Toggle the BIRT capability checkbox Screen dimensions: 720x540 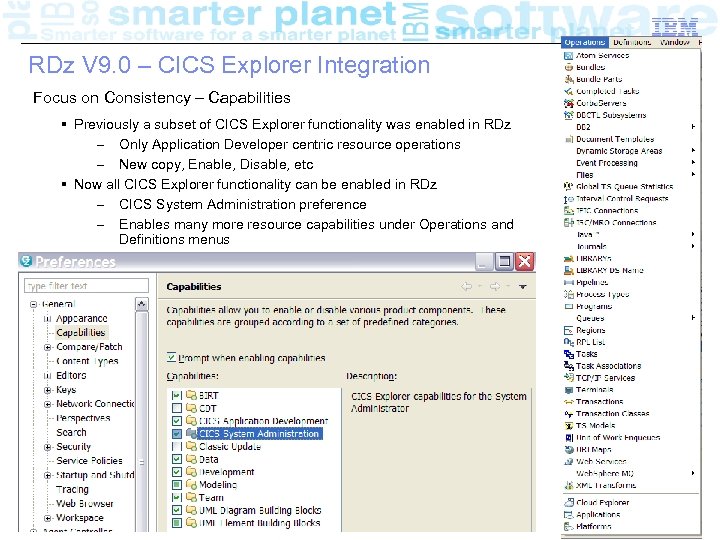click(177, 395)
